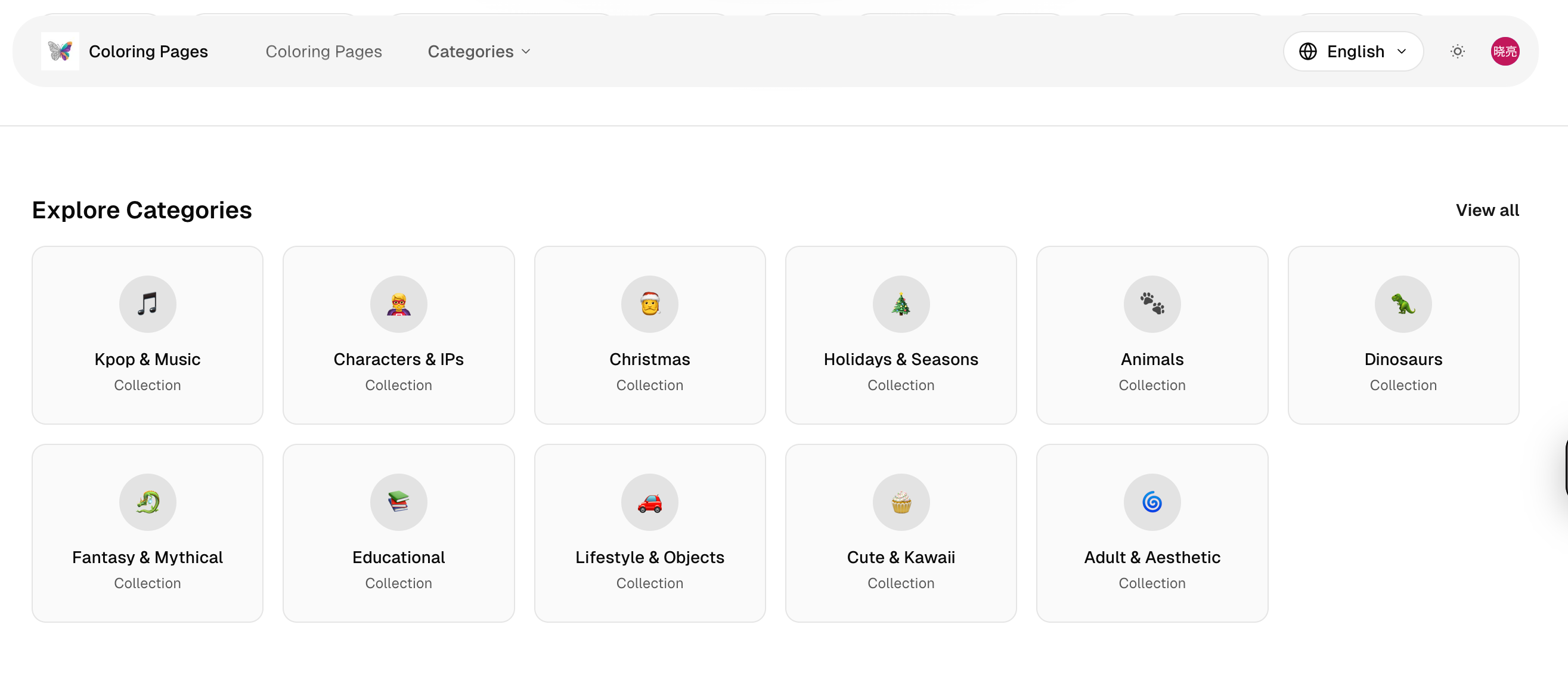The height and width of the screenshot is (680, 1568).
Task: Click the butterfly logo icon
Action: tap(60, 51)
